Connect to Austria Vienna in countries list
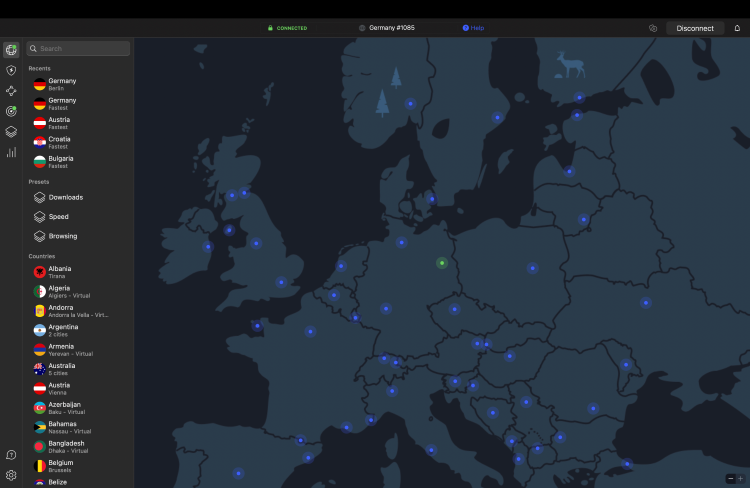 78,388
